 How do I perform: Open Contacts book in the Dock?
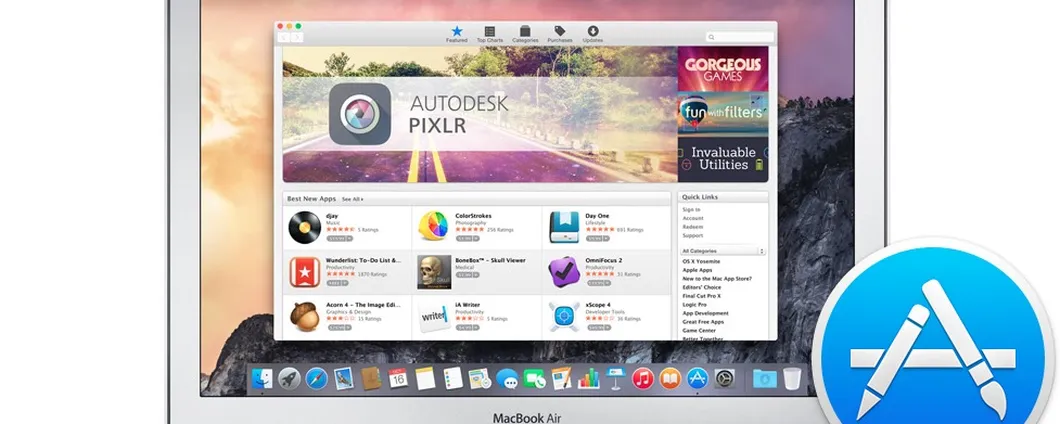[370, 378]
